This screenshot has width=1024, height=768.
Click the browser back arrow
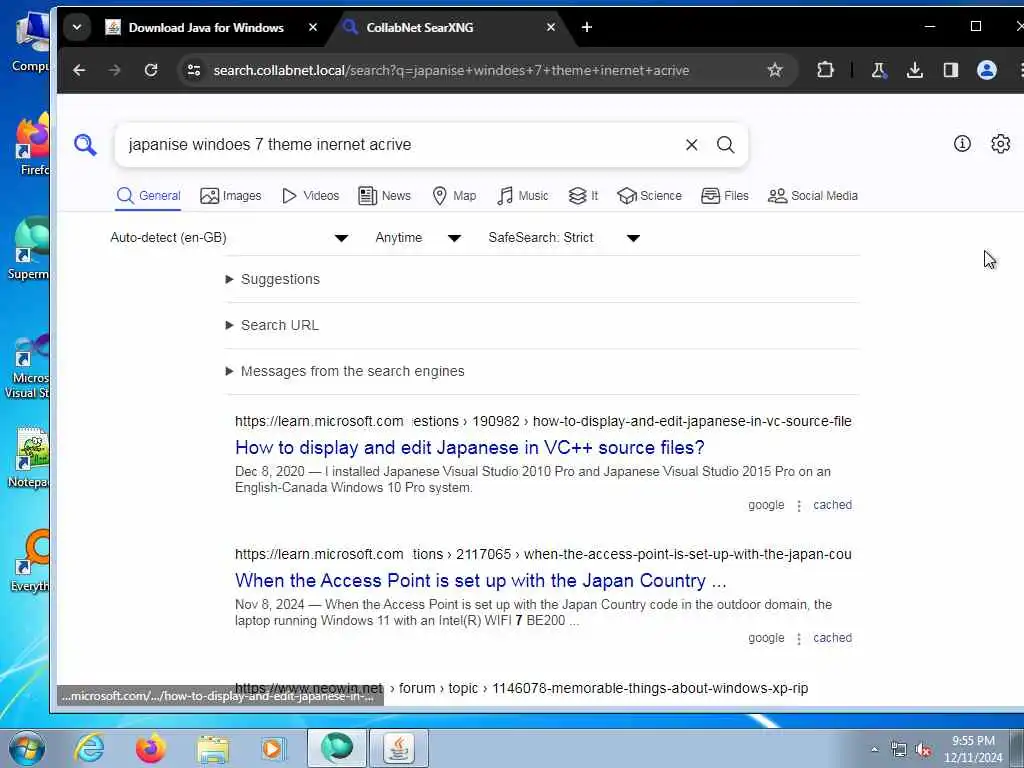[x=79, y=70]
